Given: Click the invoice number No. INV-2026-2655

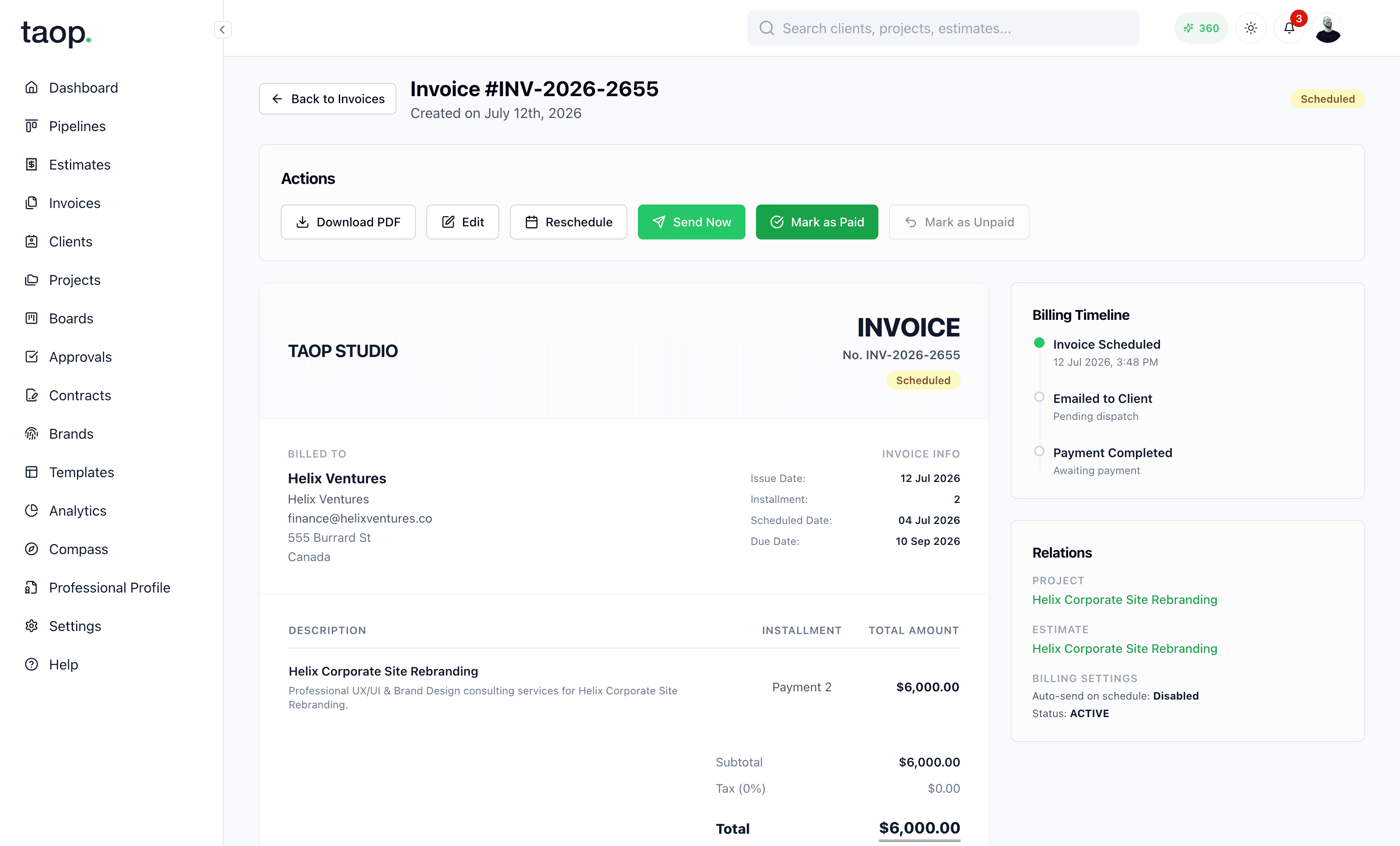Looking at the screenshot, I should tap(901, 355).
